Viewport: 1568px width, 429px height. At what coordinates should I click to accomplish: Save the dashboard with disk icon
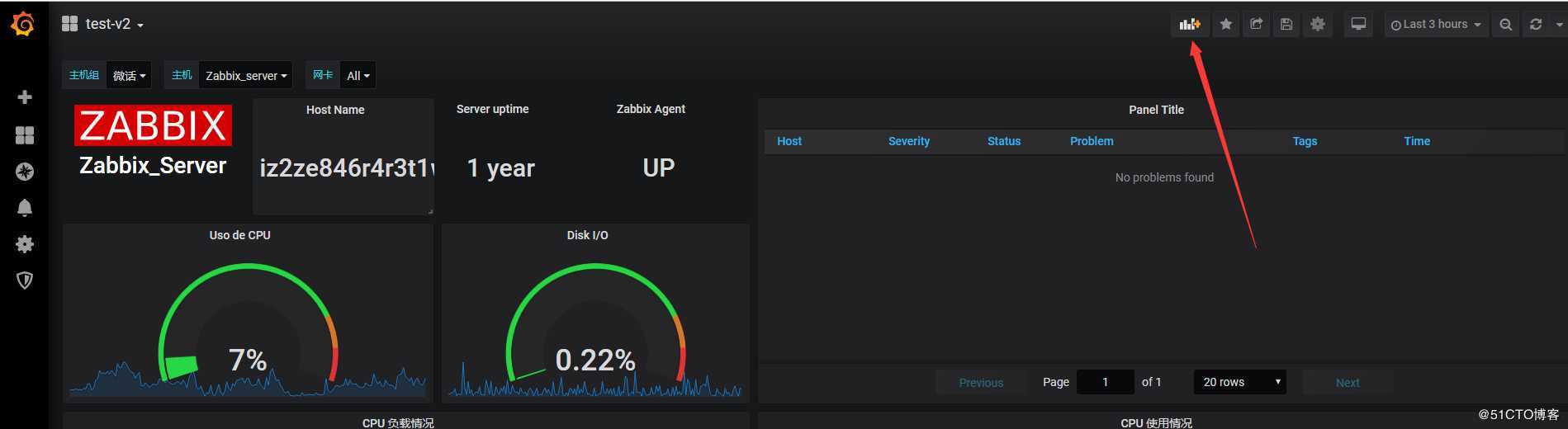pos(1286,24)
